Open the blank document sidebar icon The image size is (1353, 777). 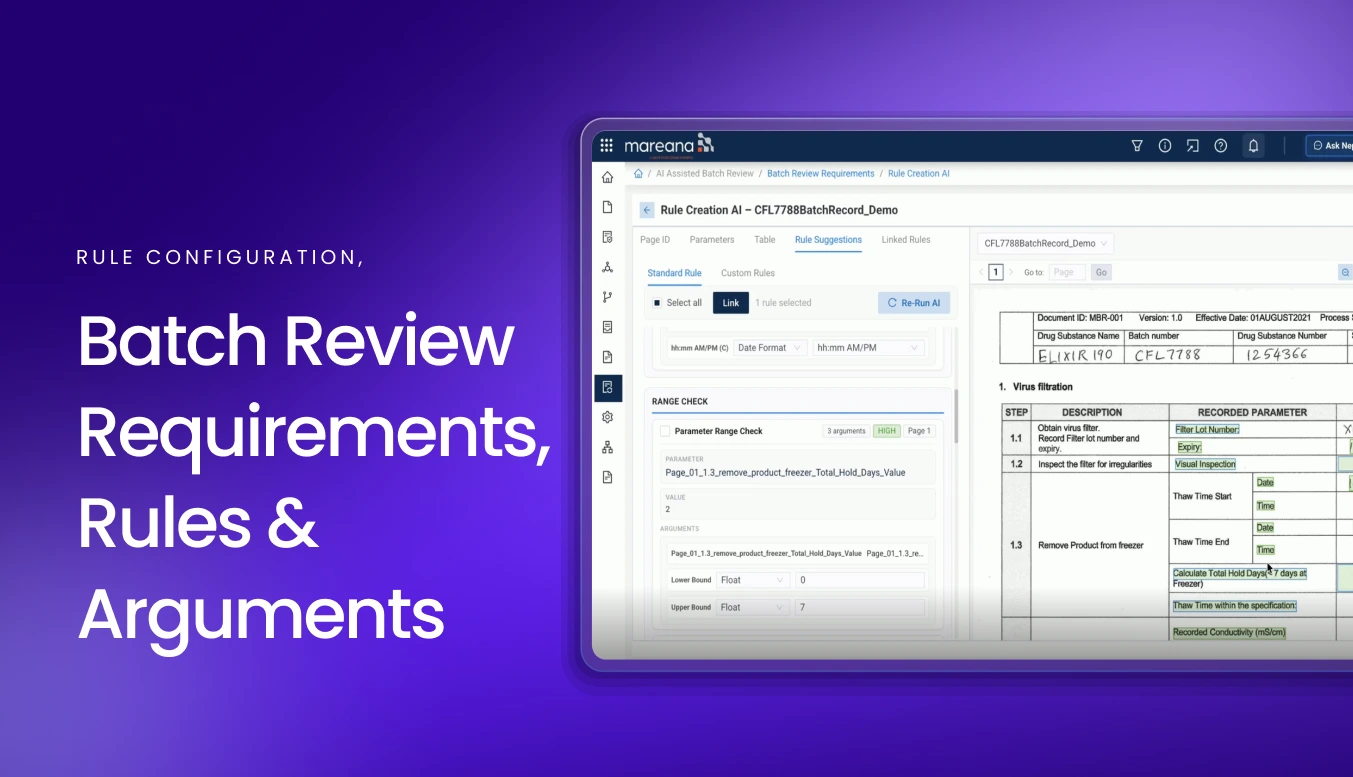click(607, 207)
